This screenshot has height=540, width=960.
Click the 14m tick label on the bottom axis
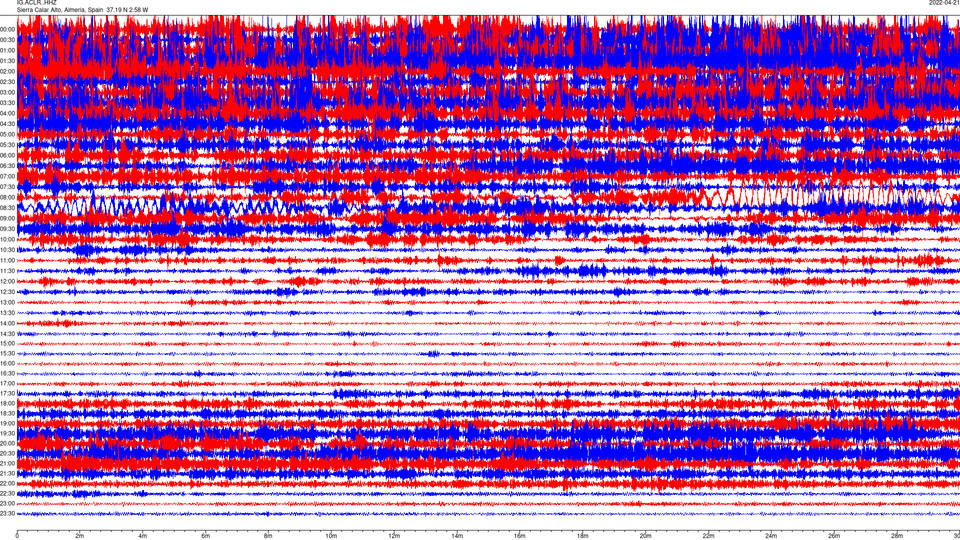[x=457, y=535]
